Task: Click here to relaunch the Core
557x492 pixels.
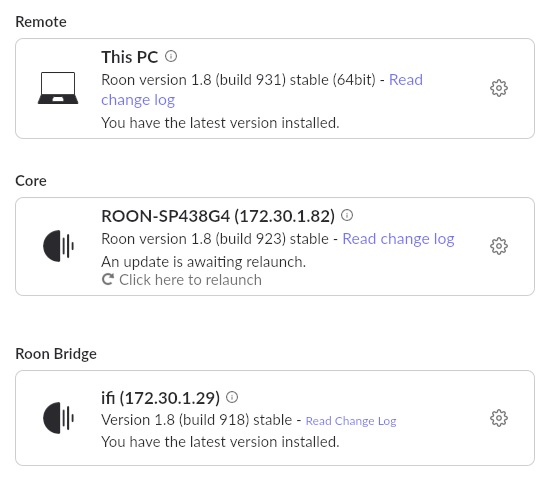Action: 190,280
